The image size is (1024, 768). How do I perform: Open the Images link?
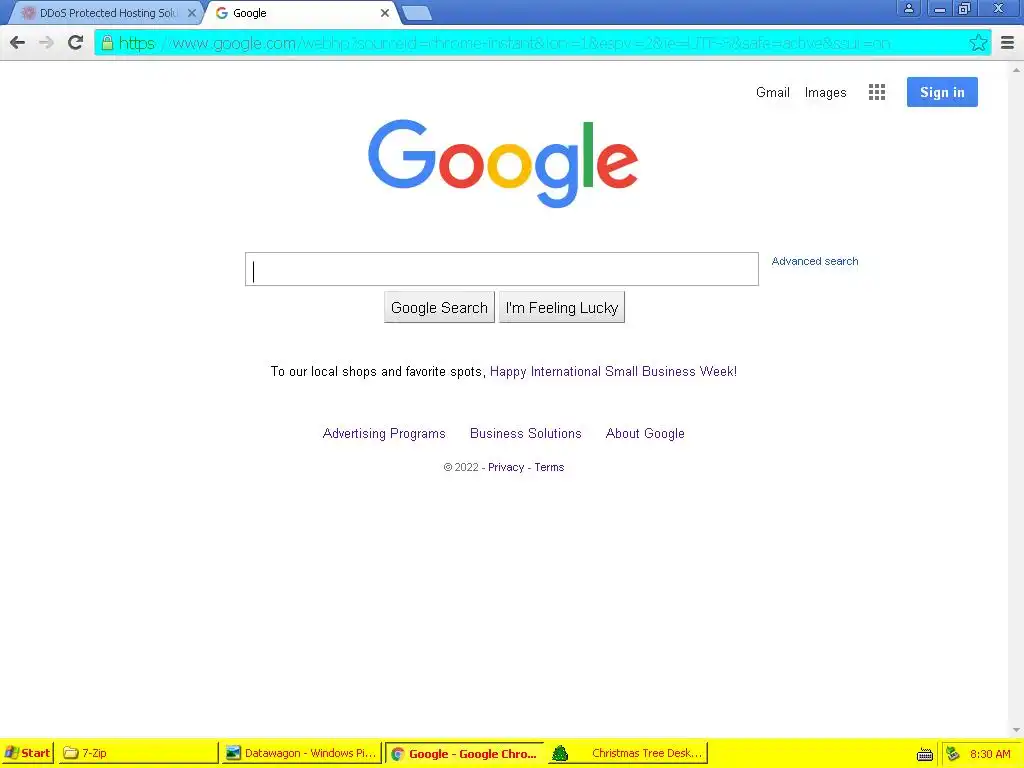(x=825, y=93)
